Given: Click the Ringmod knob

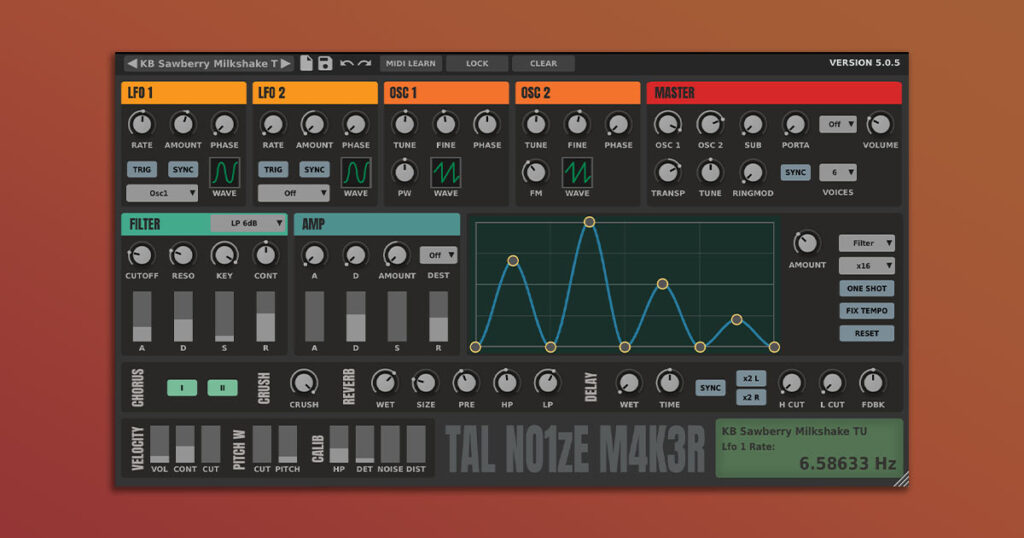Looking at the screenshot, I should coord(752,172).
